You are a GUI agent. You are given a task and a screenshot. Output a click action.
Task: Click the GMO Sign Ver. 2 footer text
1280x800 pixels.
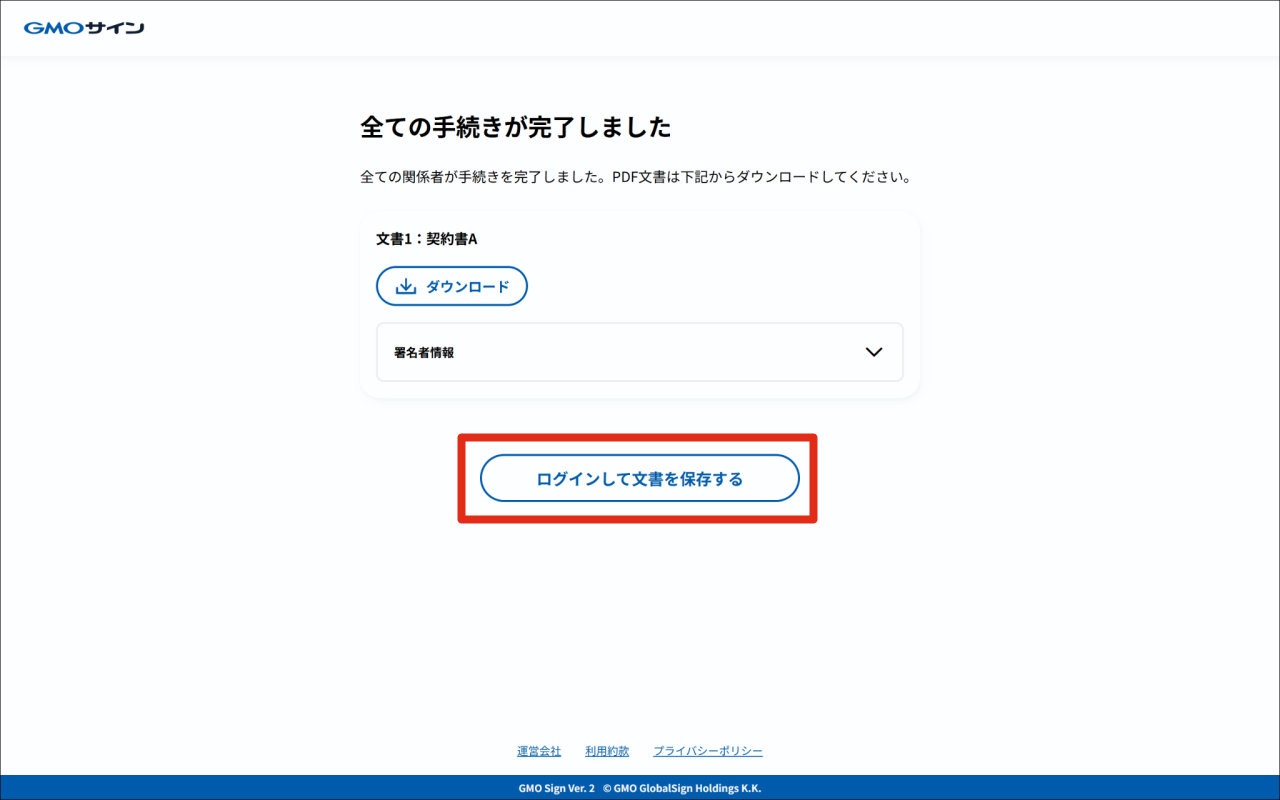[556, 788]
